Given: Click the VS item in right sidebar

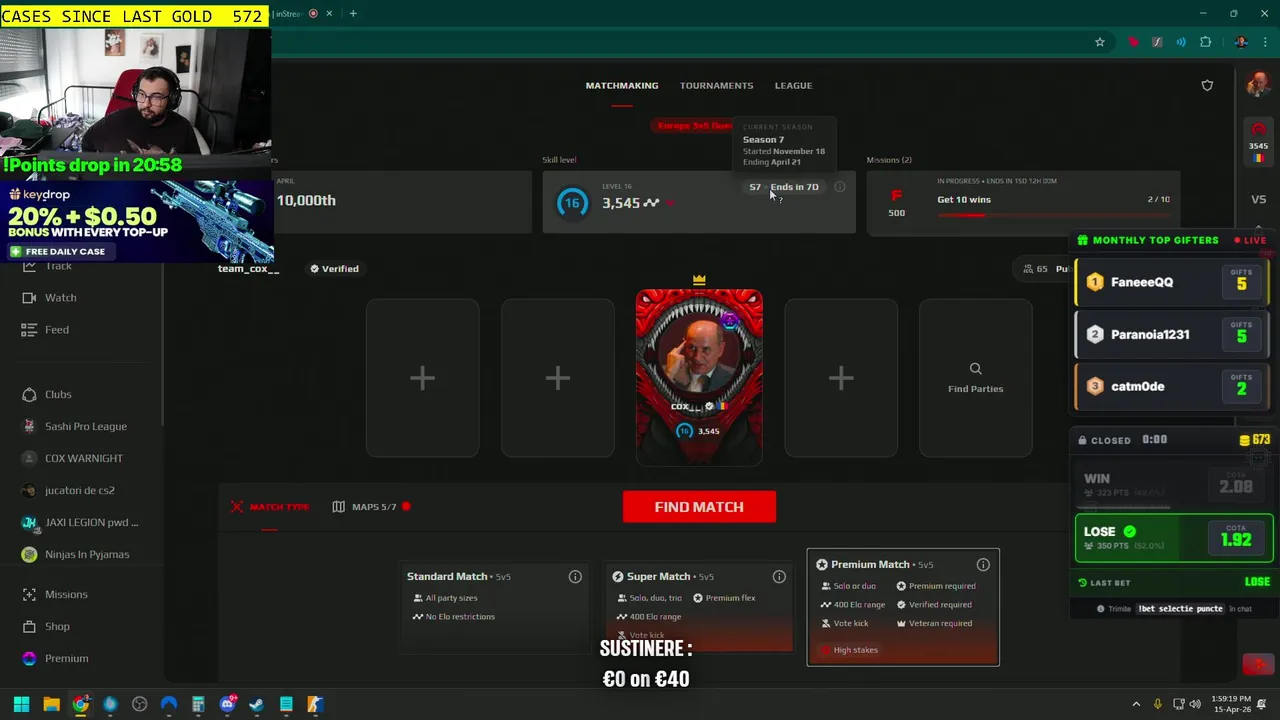Looking at the screenshot, I should [x=1258, y=200].
